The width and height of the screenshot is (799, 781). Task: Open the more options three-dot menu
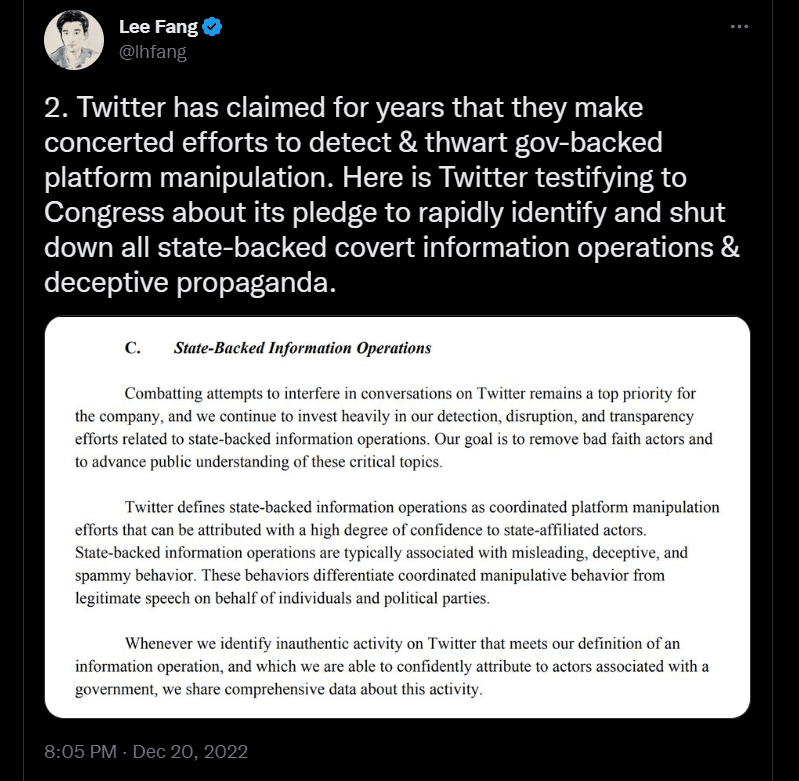point(739,27)
